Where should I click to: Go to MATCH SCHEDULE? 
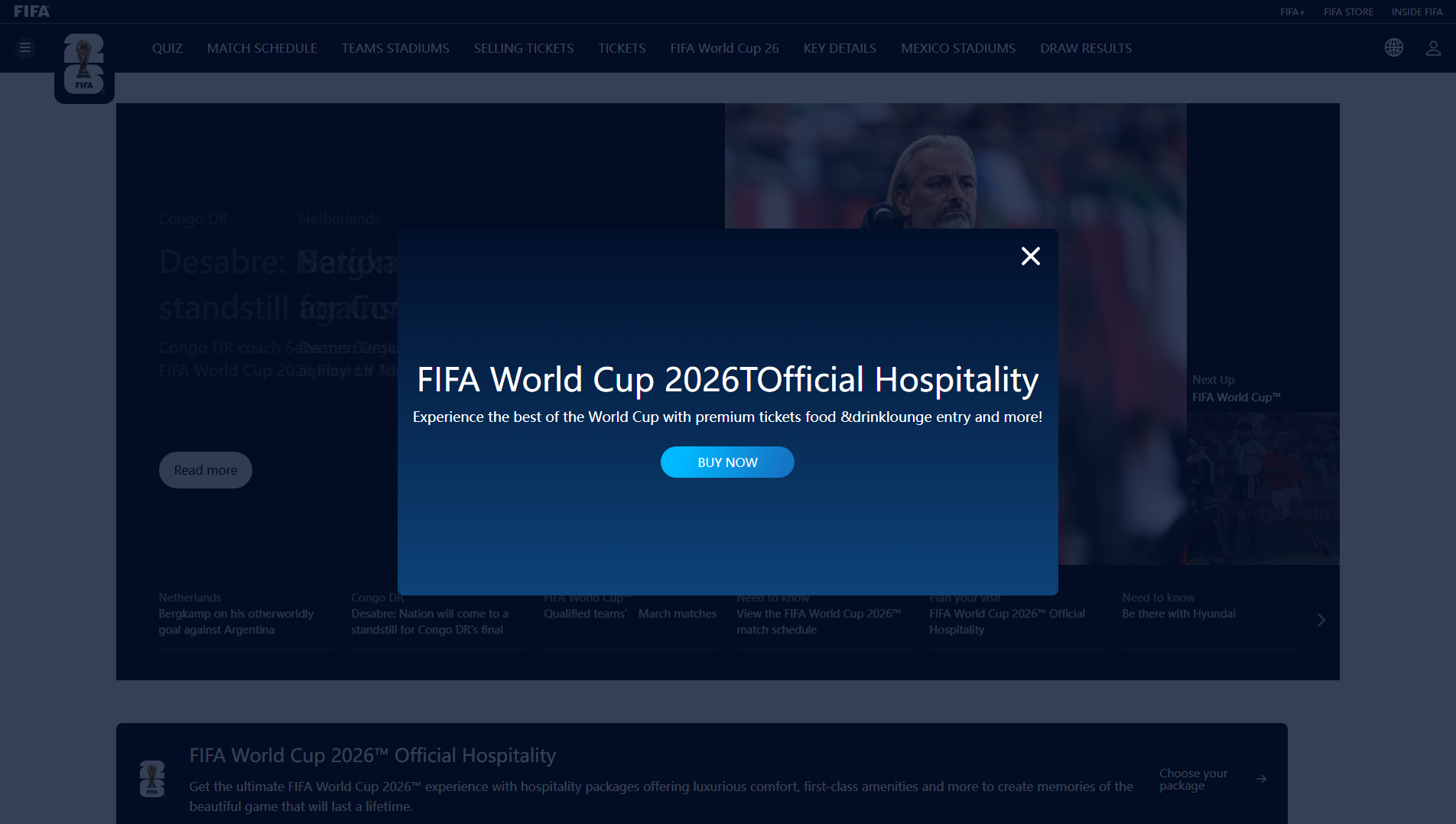click(262, 48)
